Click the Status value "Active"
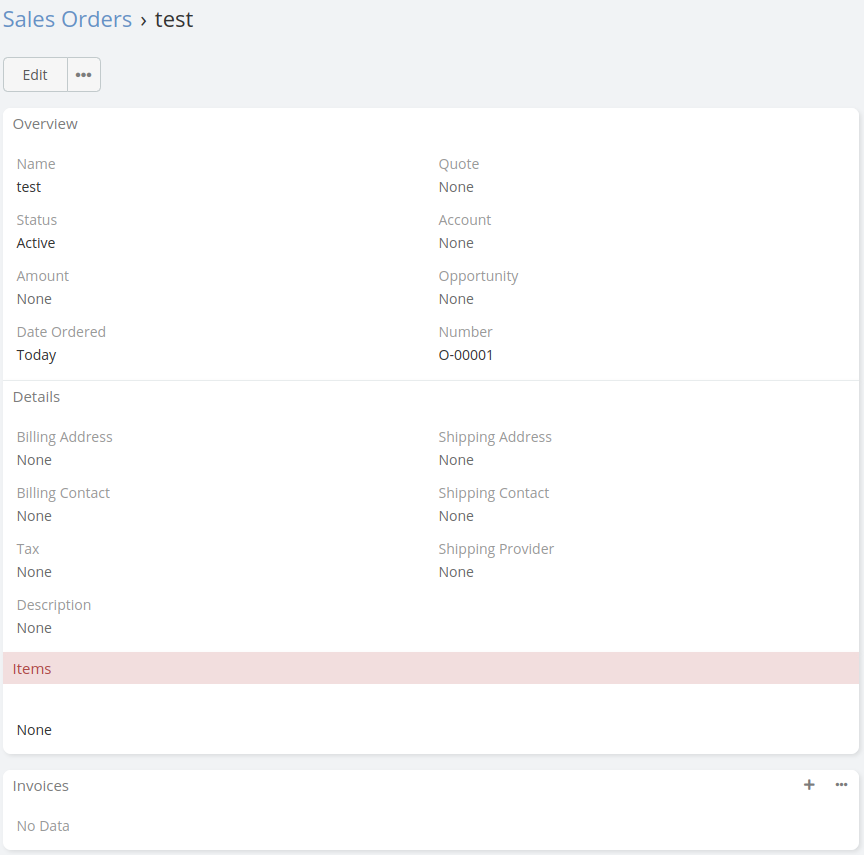Screen dimensions: 864x855 click(36, 243)
